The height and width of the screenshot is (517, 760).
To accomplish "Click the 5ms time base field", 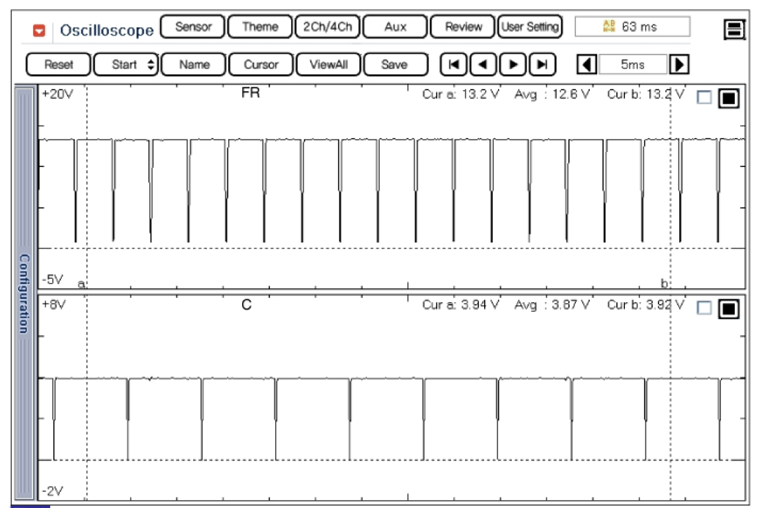I will (633, 64).
